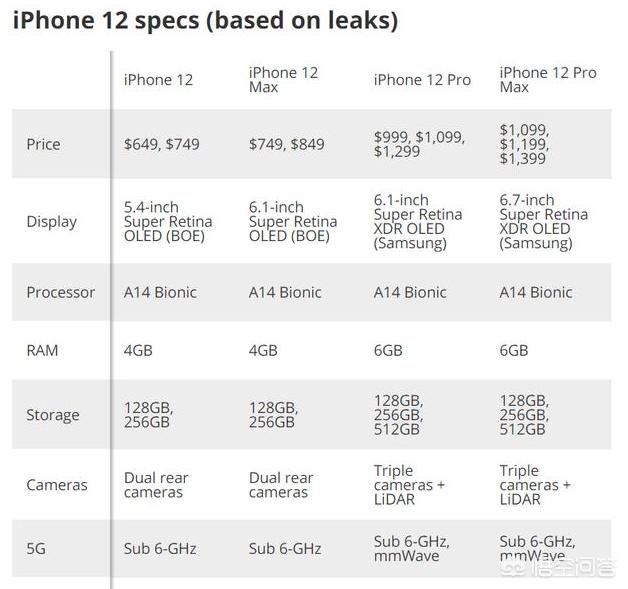Image resolution: width=628 pixels, height=589 pixels.
Task: Click the Price row label
Action: [43, 144]
